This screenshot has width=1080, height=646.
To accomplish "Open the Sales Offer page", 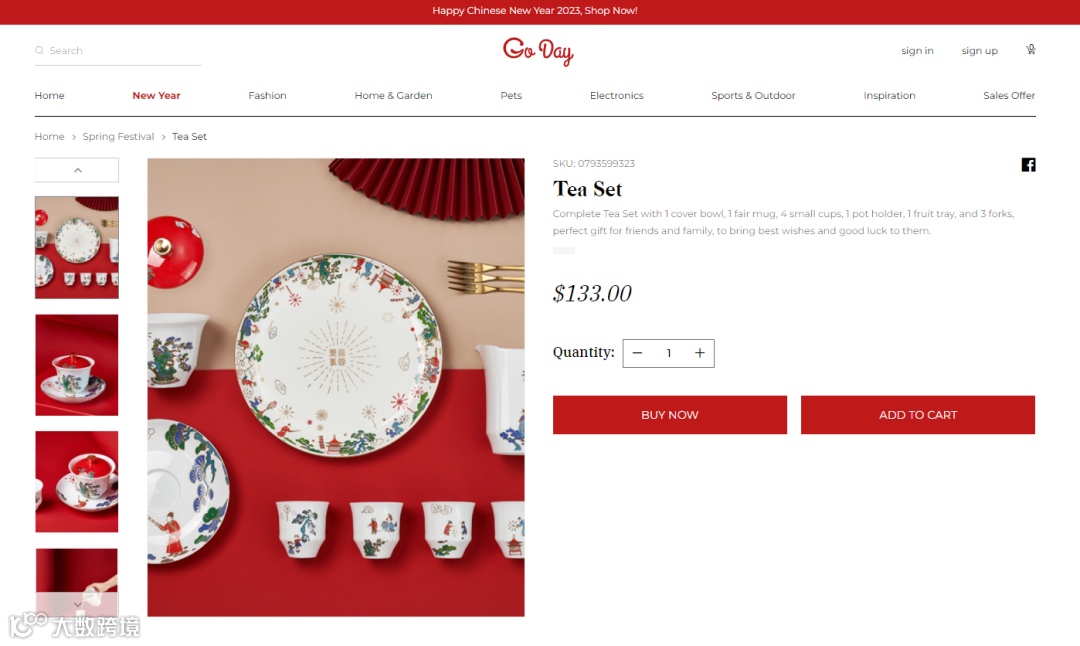I will pyautogui.click(x=1009, y=96).
